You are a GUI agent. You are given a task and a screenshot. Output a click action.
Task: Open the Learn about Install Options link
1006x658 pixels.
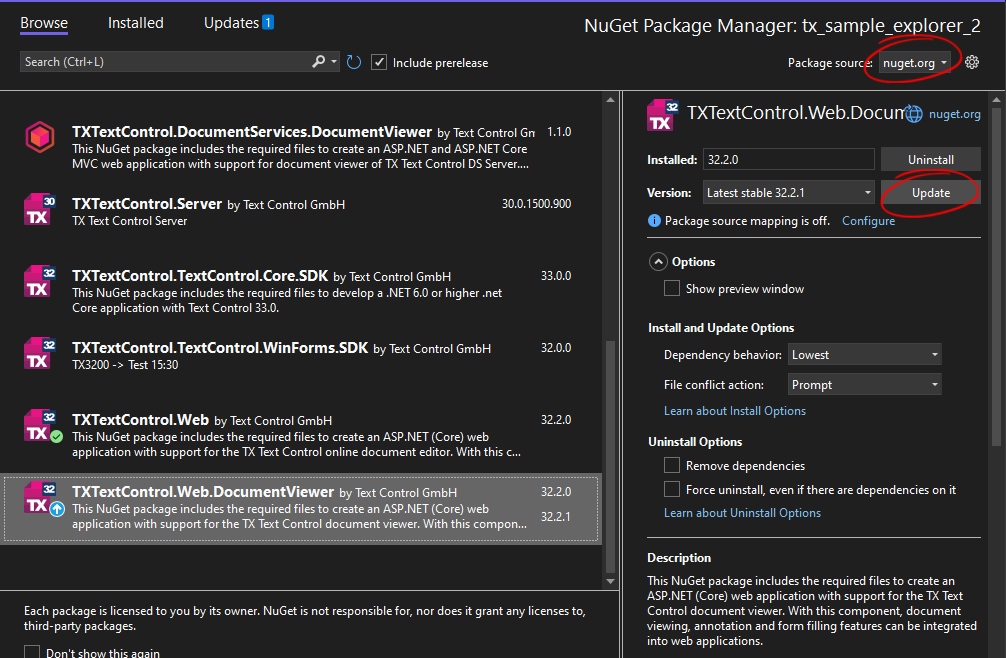pos(734,411)
